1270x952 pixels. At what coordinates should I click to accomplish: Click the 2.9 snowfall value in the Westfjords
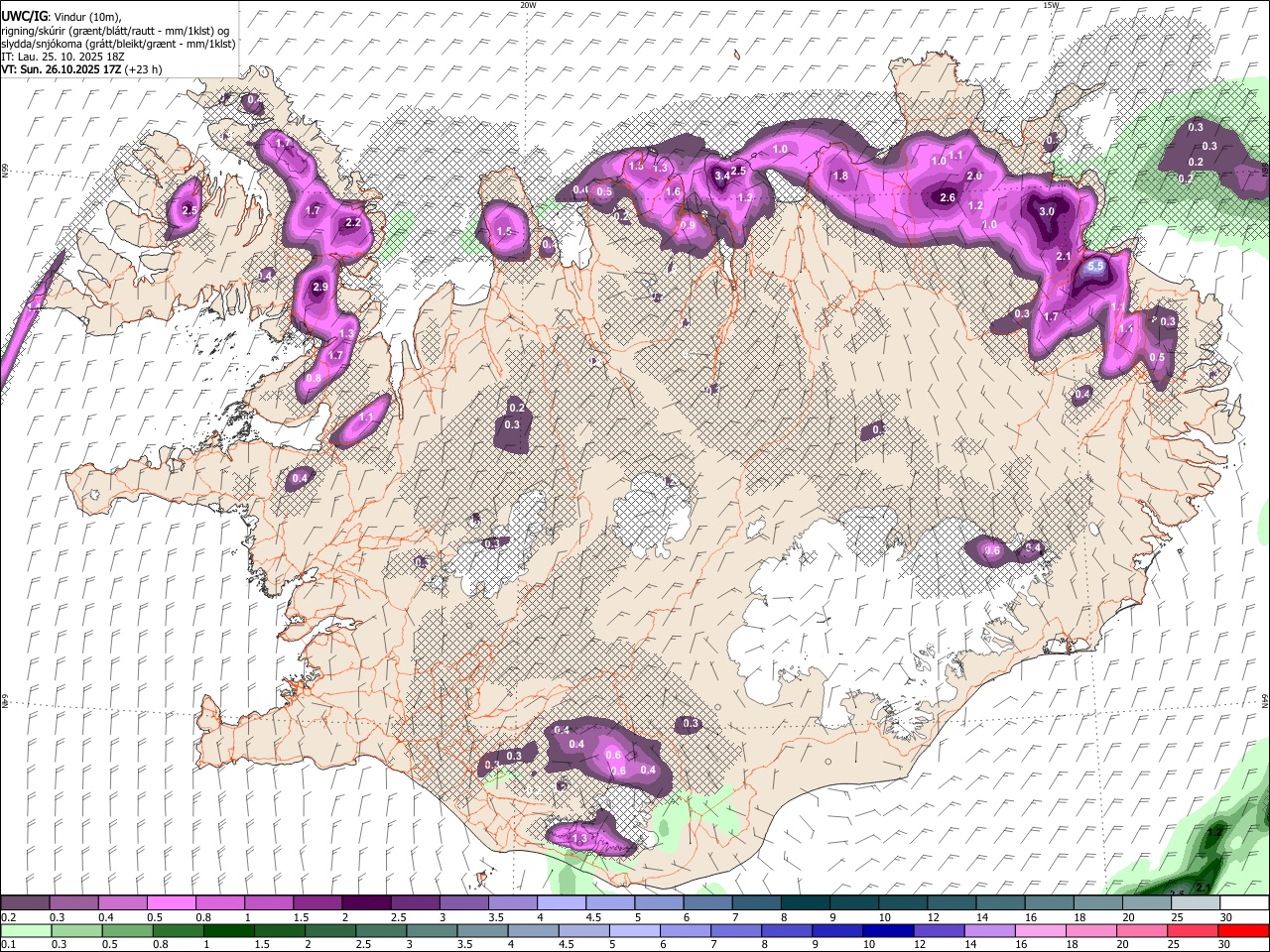tap(319, 287)
